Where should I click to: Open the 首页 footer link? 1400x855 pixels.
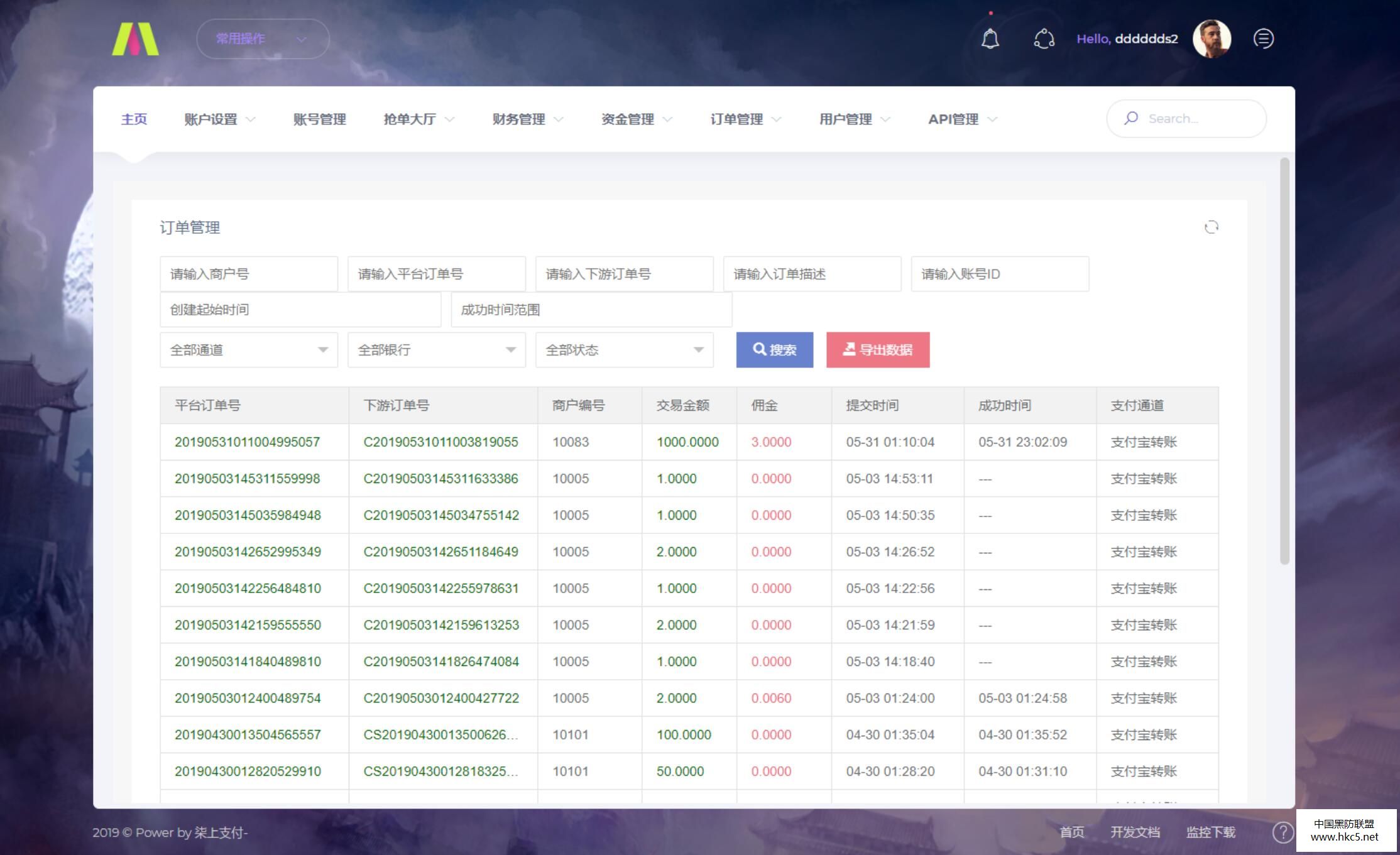pyautogui.click(x=1072, y=832)
